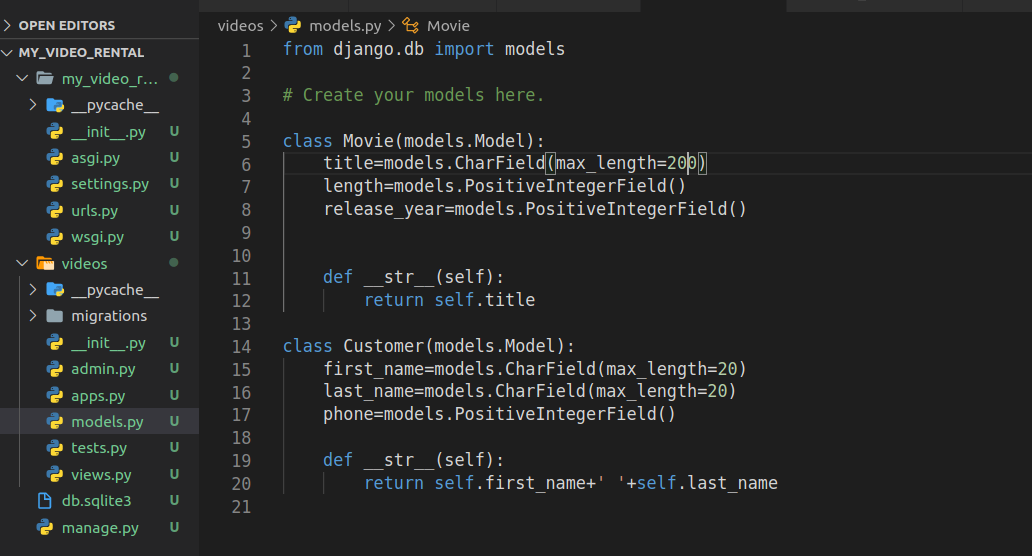Click U status badge beside settings.py
Viewport: 1032px width, 556px height.
tap(174, 184)
